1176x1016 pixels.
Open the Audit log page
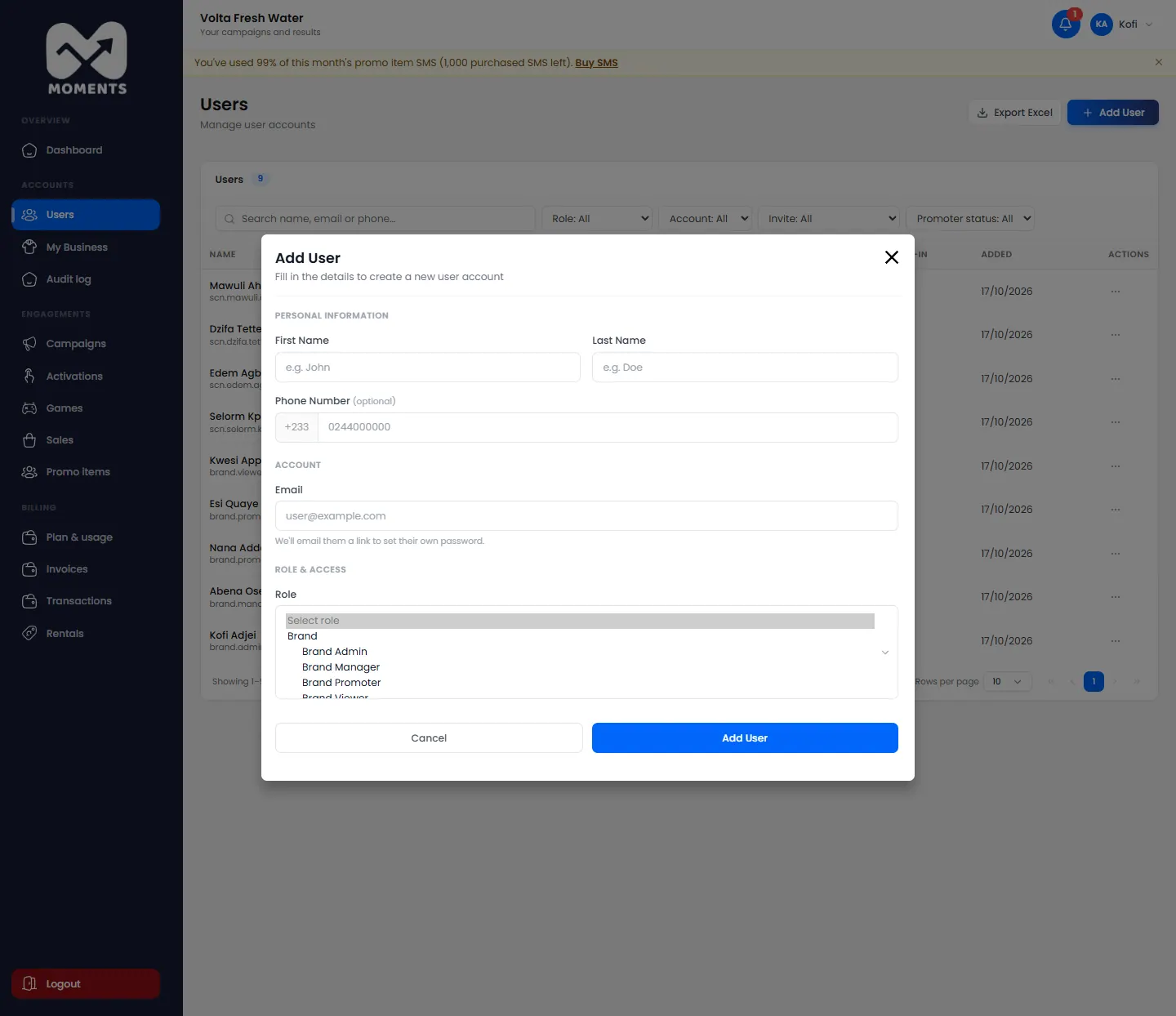[x=86, y=279]
